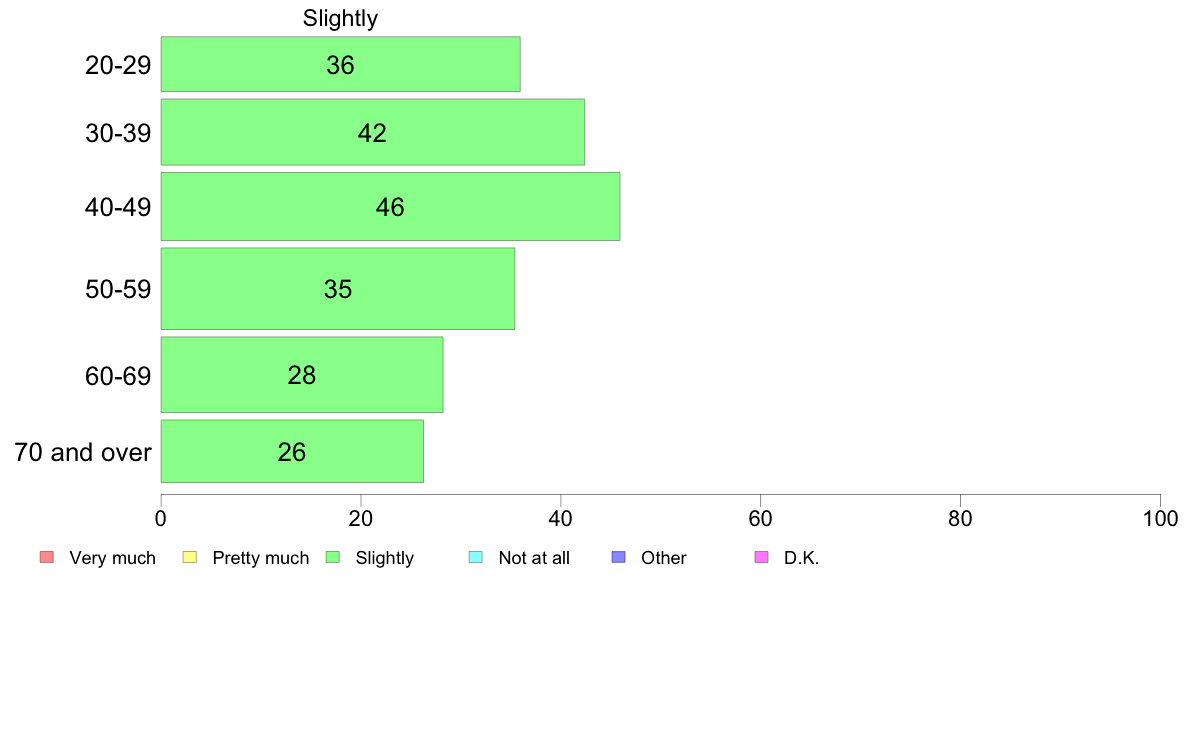
Task: Select the 30-39 bar showing 42
Action: click(x=373, y=132)
